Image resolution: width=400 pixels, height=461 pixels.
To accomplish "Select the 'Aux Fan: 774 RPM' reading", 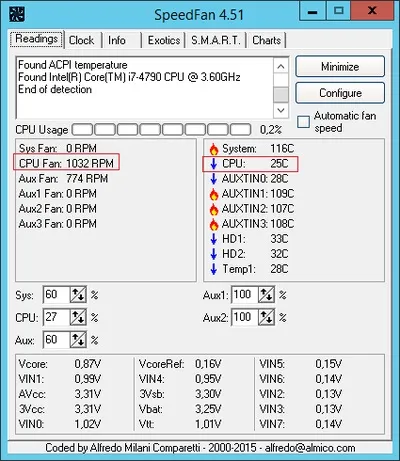I will point(63,179).
